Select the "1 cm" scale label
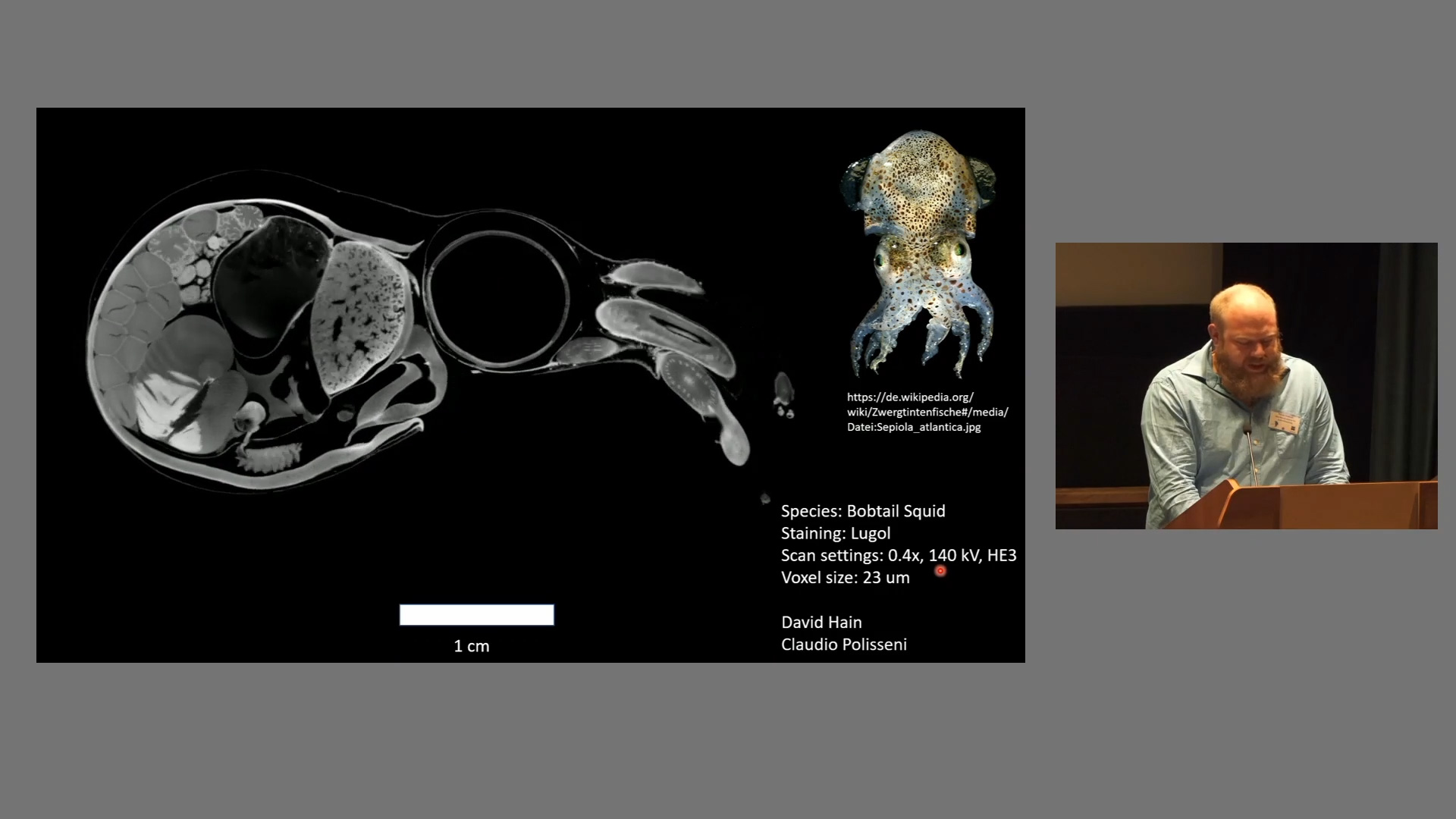1456x819 pixels. tap(471, 646)
